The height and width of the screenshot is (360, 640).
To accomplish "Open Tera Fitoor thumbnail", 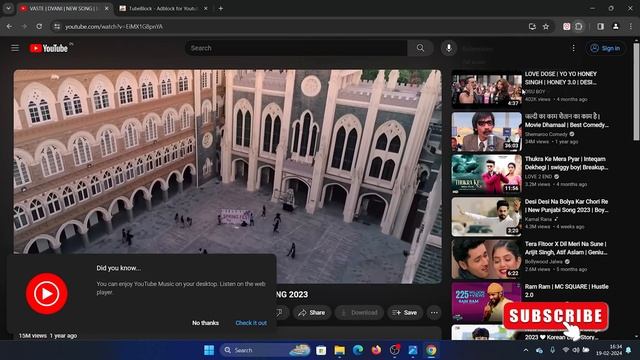I will (x=487, y=259).
